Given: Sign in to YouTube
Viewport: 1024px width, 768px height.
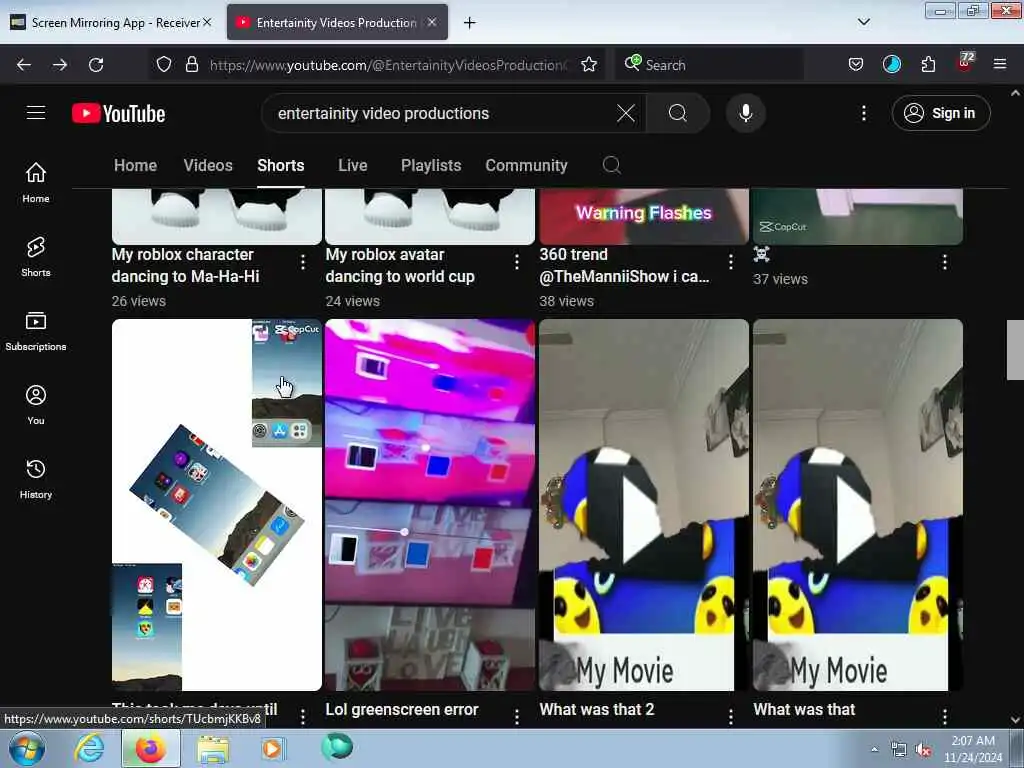Looking at the screenshot, I should (x=940, y=114).
